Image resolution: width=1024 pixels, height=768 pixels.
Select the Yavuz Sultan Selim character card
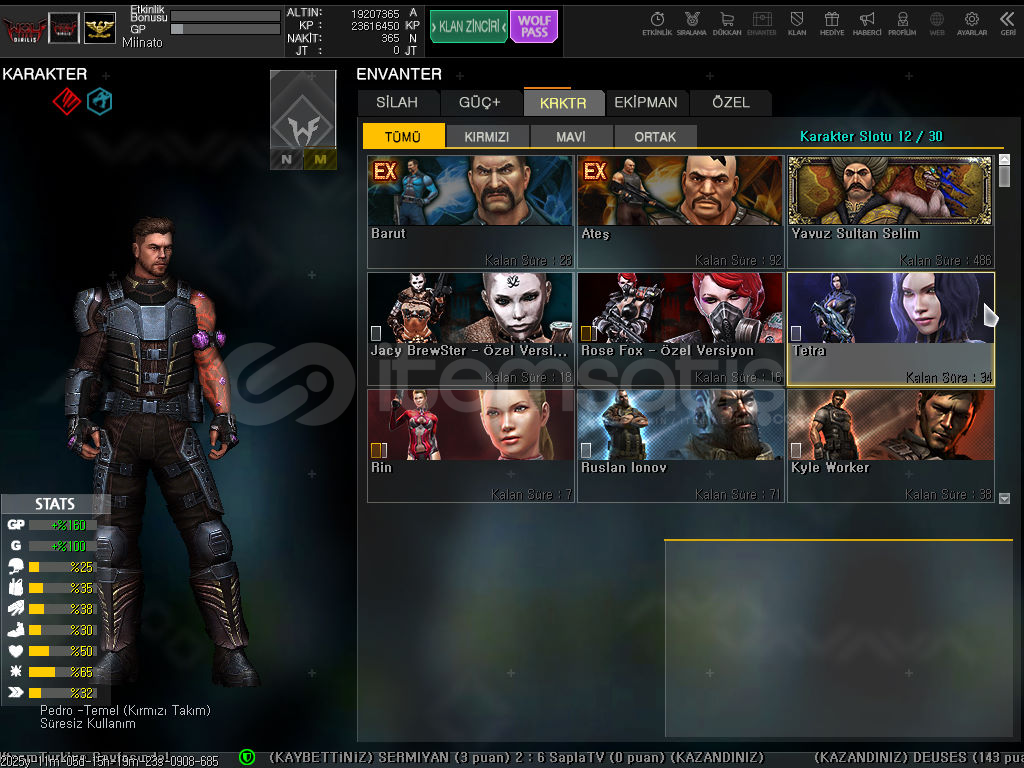pos(891,212)
